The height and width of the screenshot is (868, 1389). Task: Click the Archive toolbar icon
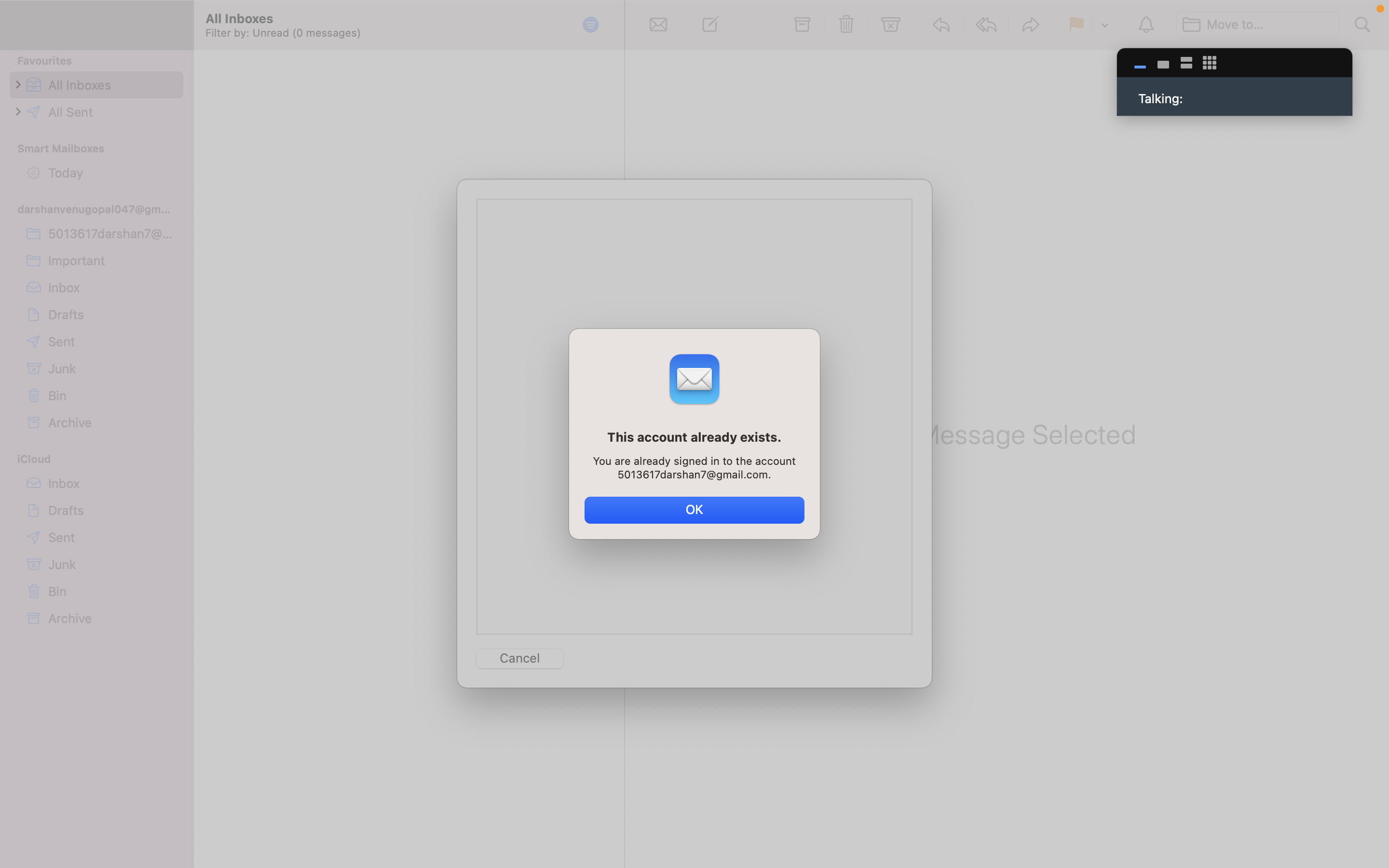tap(802, 25)
